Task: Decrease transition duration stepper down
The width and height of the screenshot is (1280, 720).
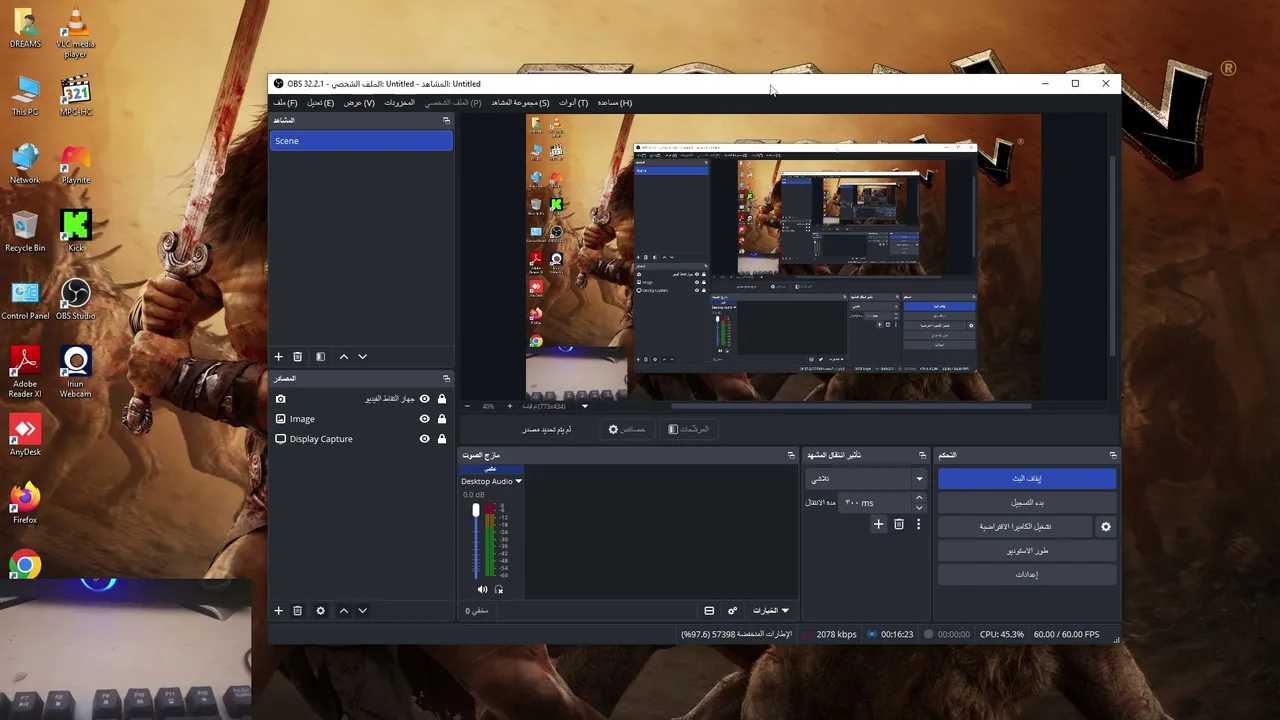Action: [x=919, y=507]
